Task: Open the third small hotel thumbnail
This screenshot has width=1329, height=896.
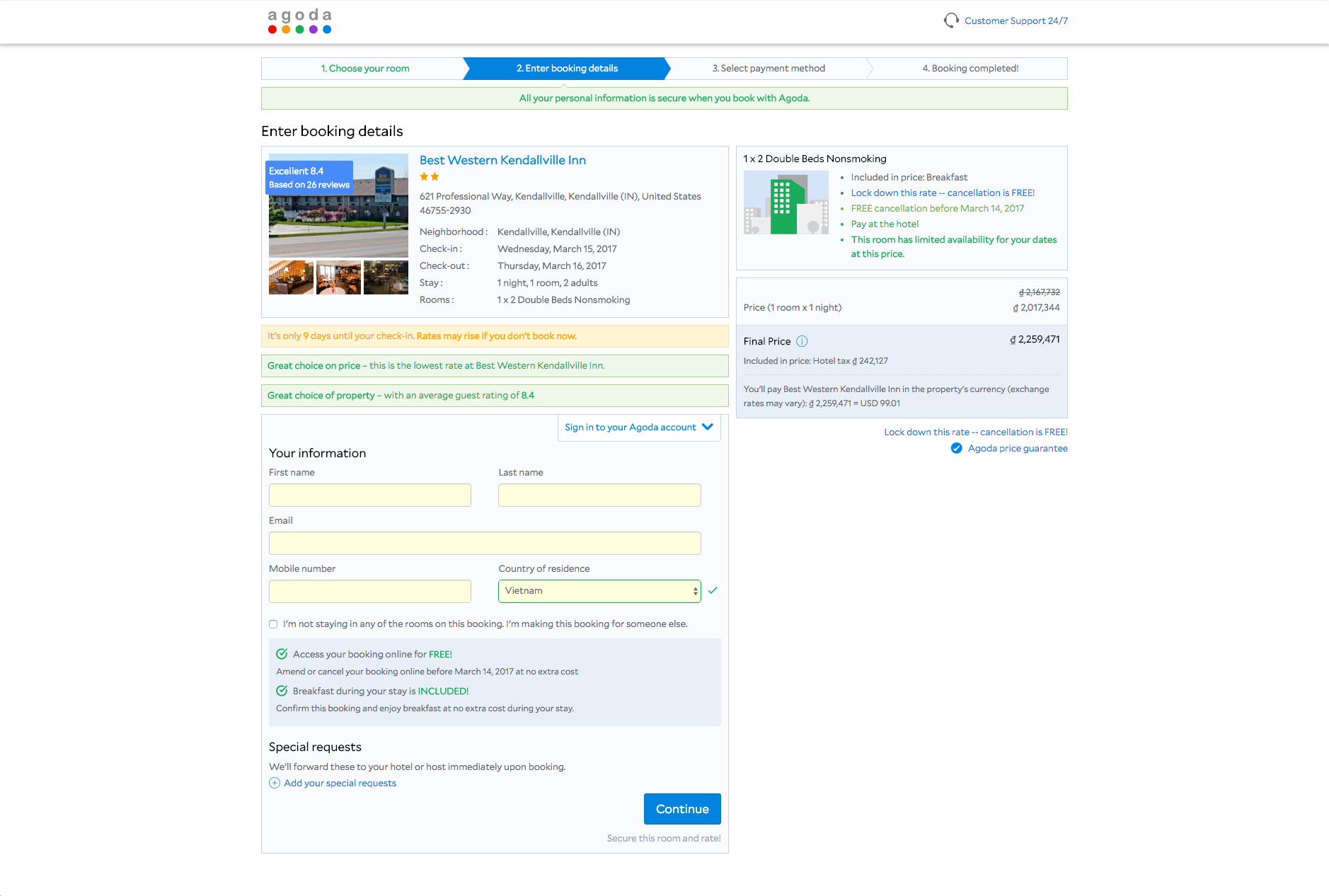Action: [386, 277]
